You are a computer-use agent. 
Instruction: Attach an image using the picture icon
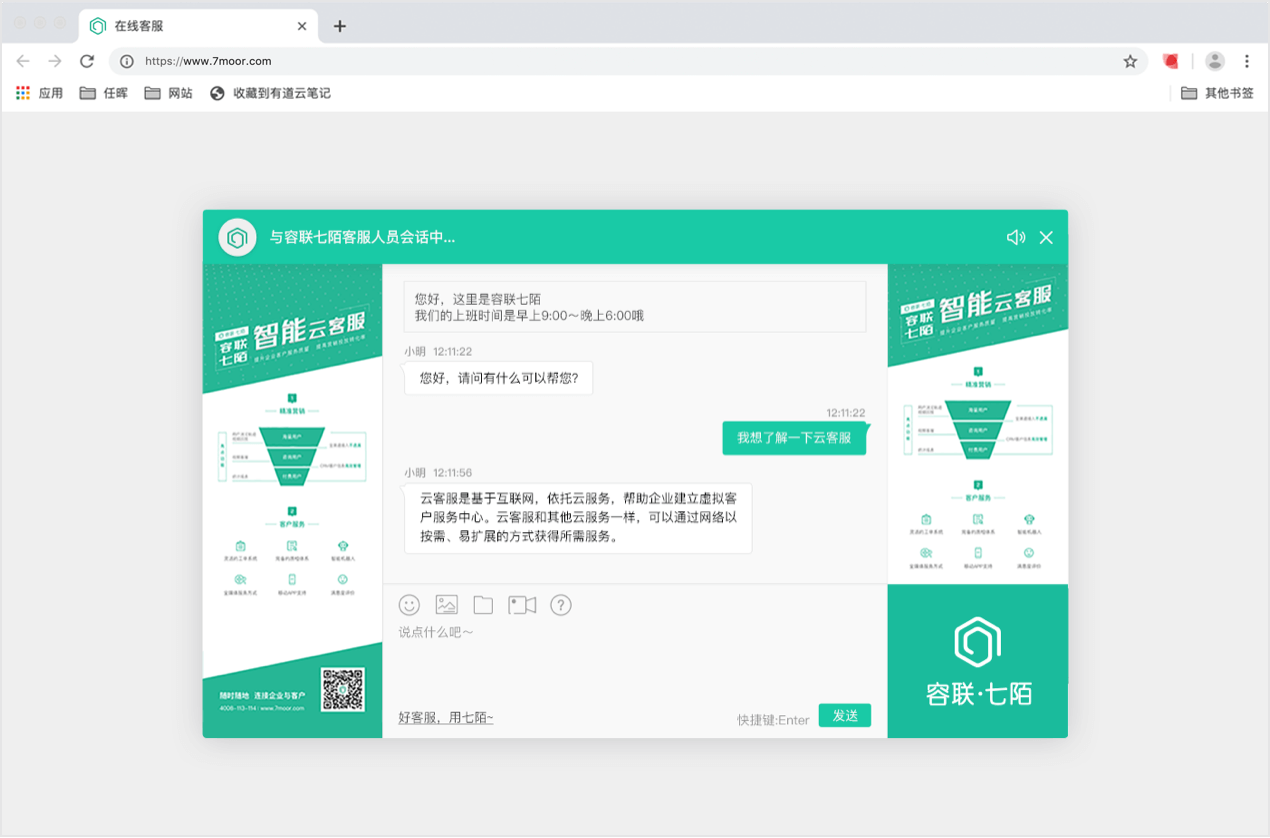(446, 605)
